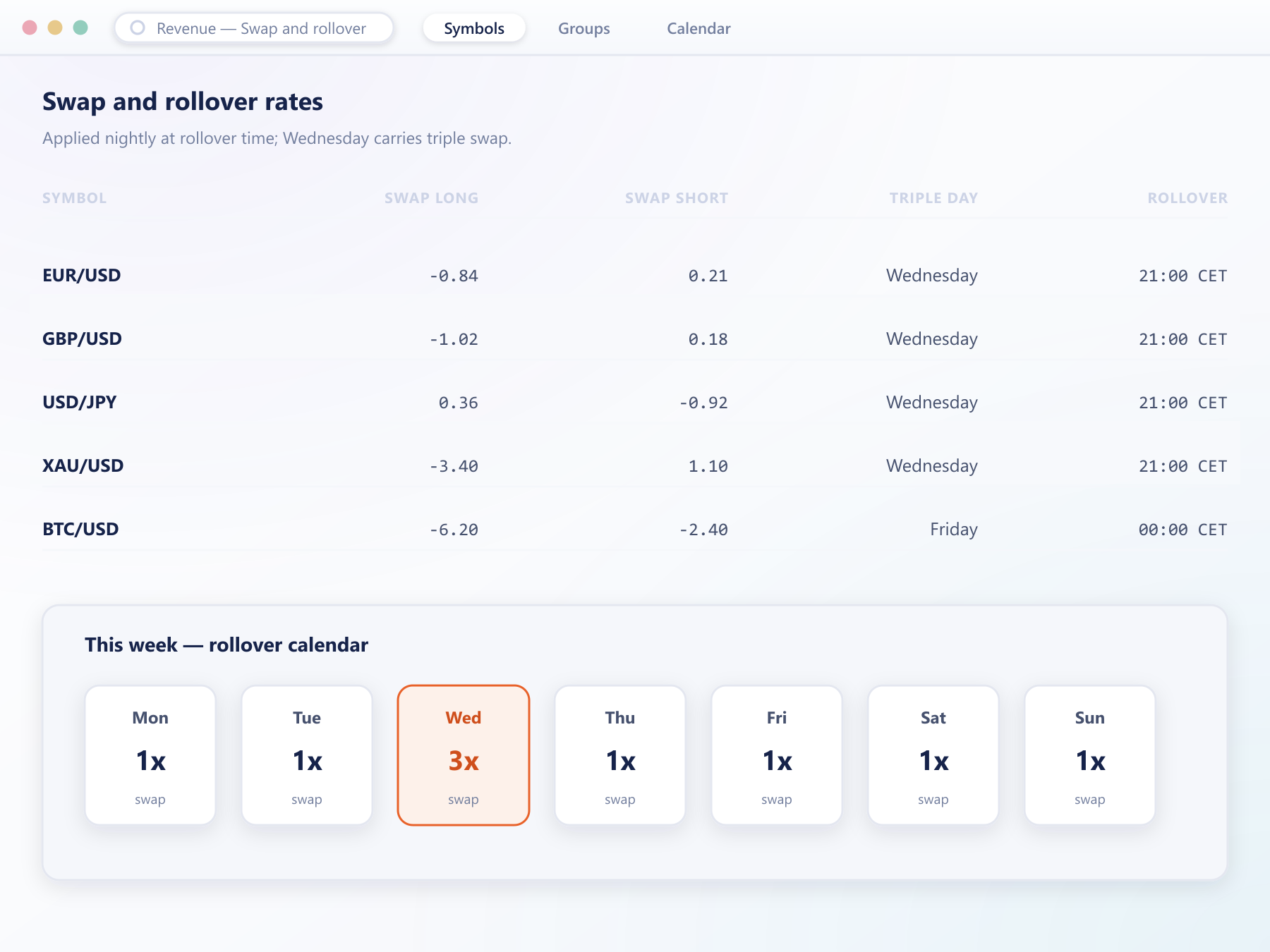Select the highlighted Wed 3x swap card
This screenshot has height=952, width=1270.
pos(464,755)
